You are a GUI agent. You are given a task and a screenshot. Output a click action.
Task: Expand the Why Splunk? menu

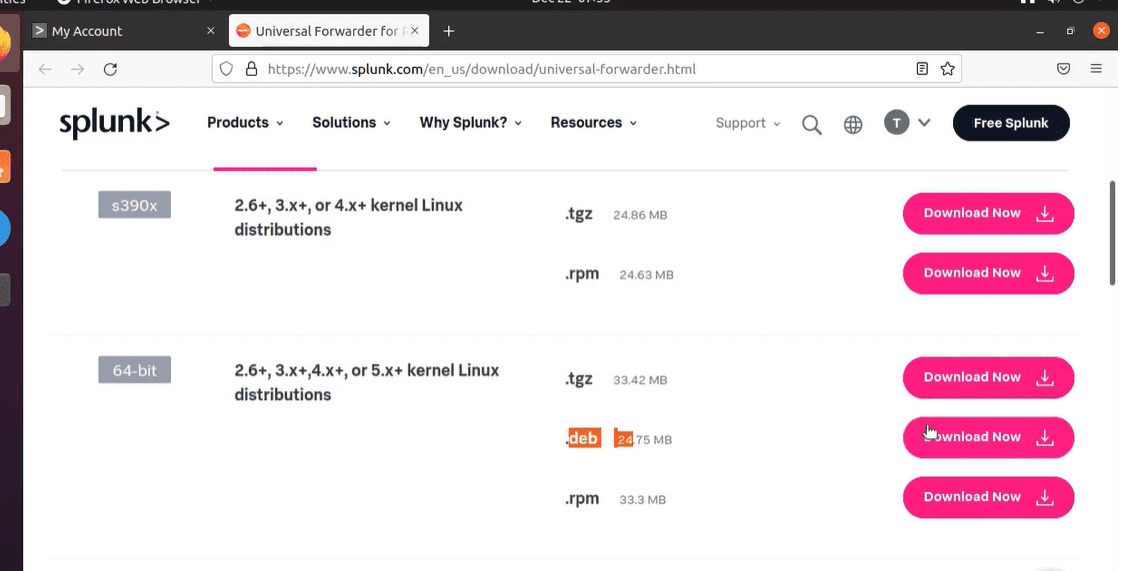point(471,123)
